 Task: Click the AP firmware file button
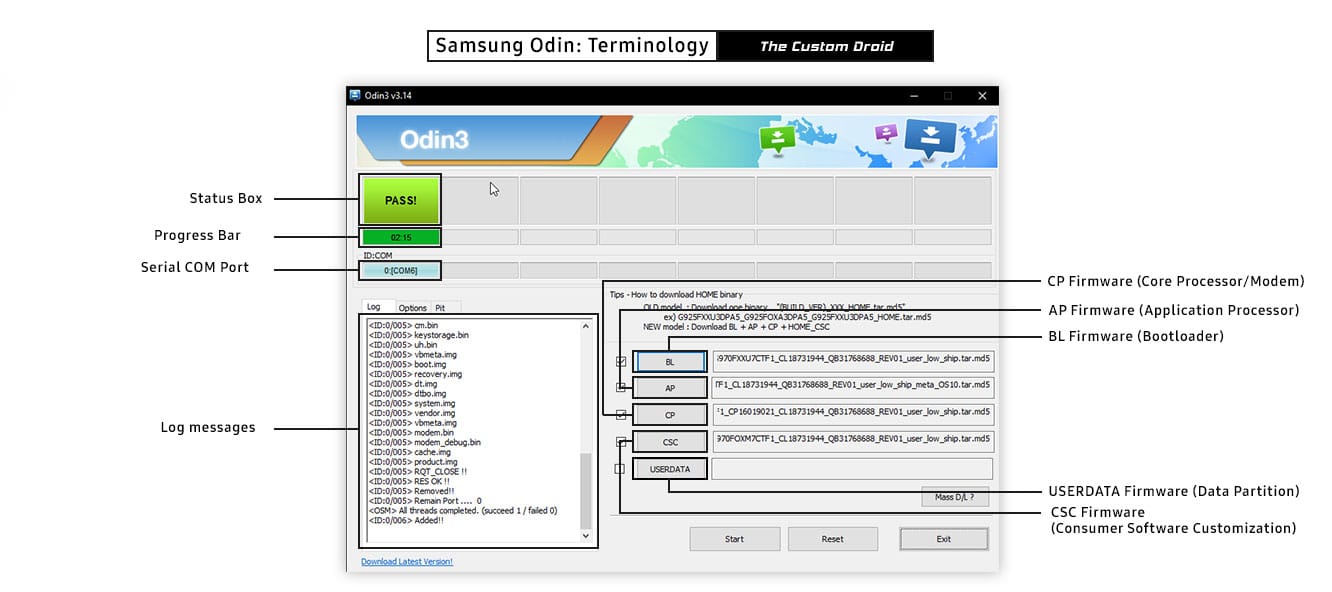(670, 388)
